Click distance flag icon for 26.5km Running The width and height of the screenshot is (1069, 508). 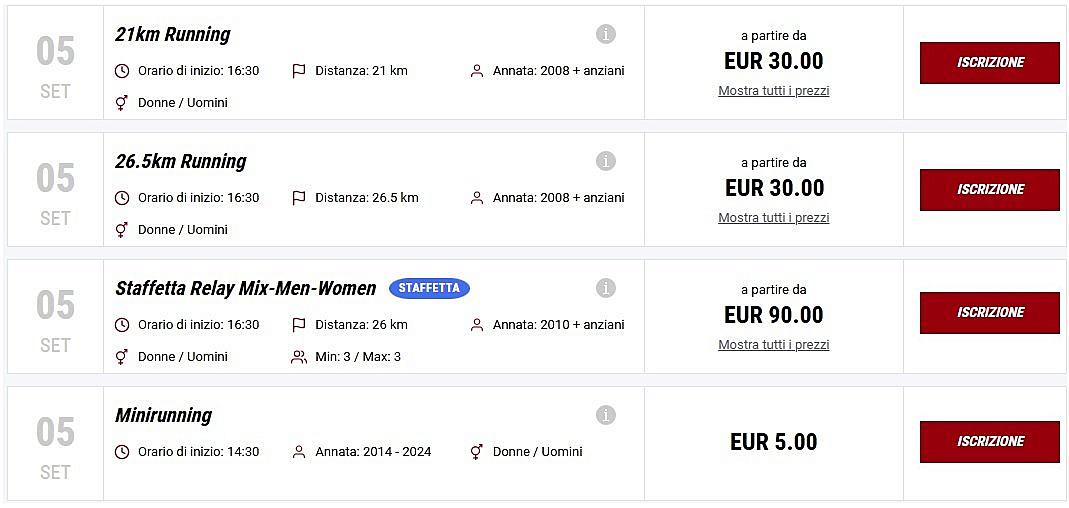tap(298, 198)
